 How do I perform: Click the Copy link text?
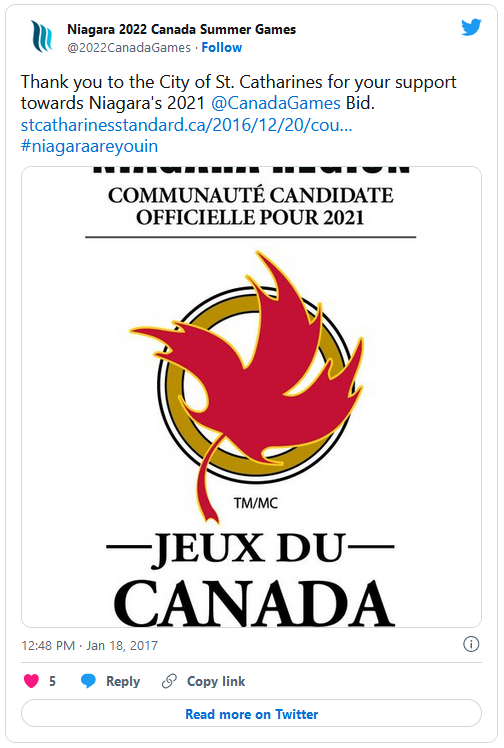pyautogui.click(x=216, y=681)
